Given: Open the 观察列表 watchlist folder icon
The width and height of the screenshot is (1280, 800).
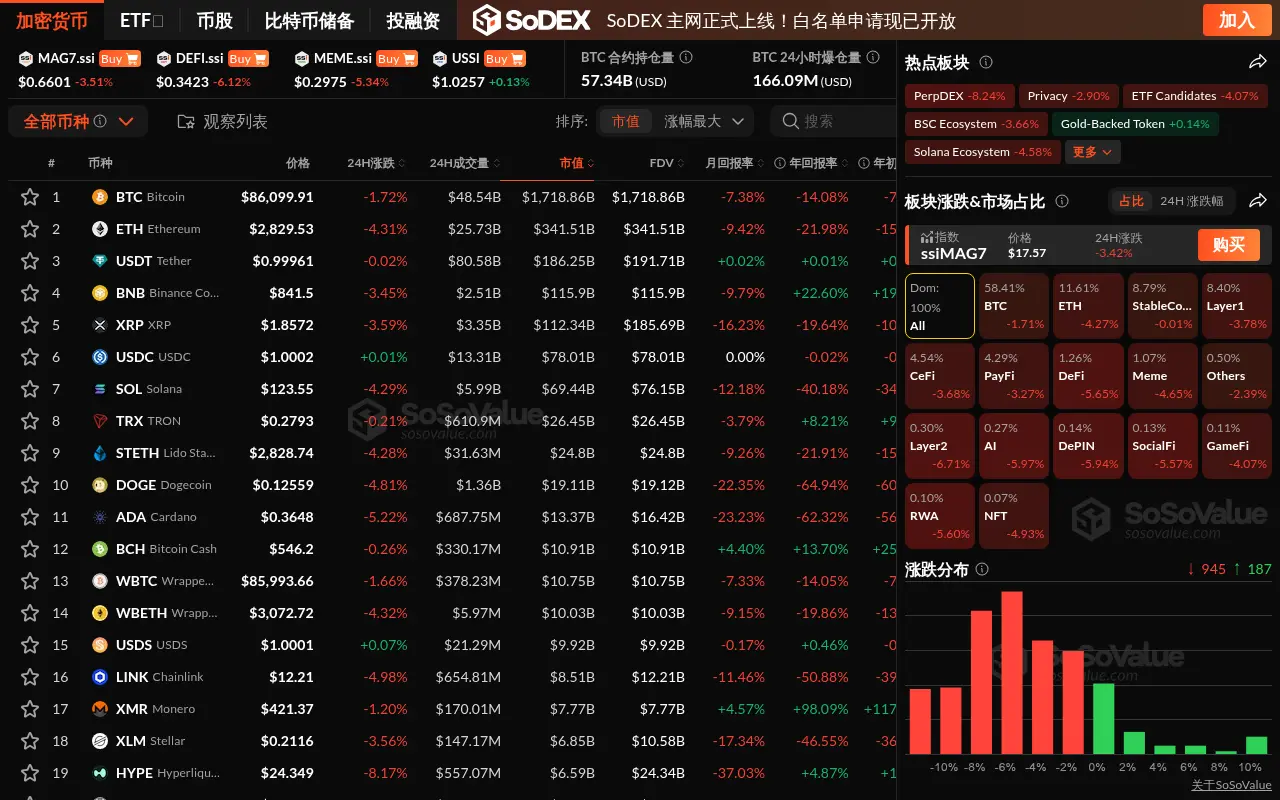Looking at the screenshot, I should 184,120.
